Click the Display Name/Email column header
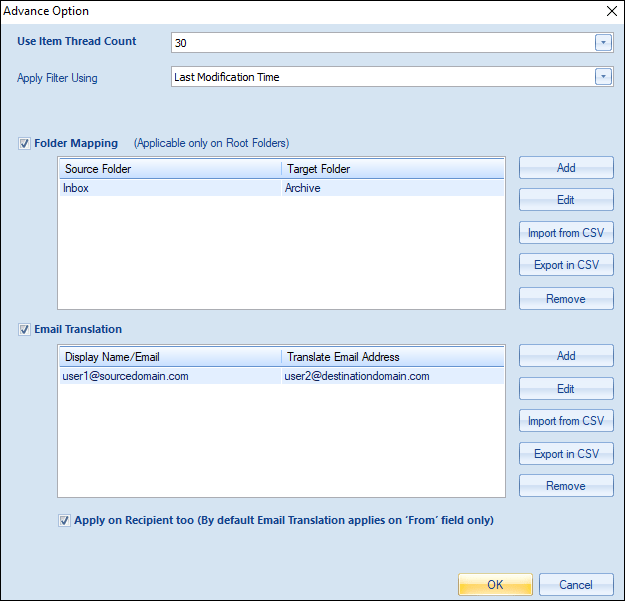625x601 pixels. tap(170, 357)
